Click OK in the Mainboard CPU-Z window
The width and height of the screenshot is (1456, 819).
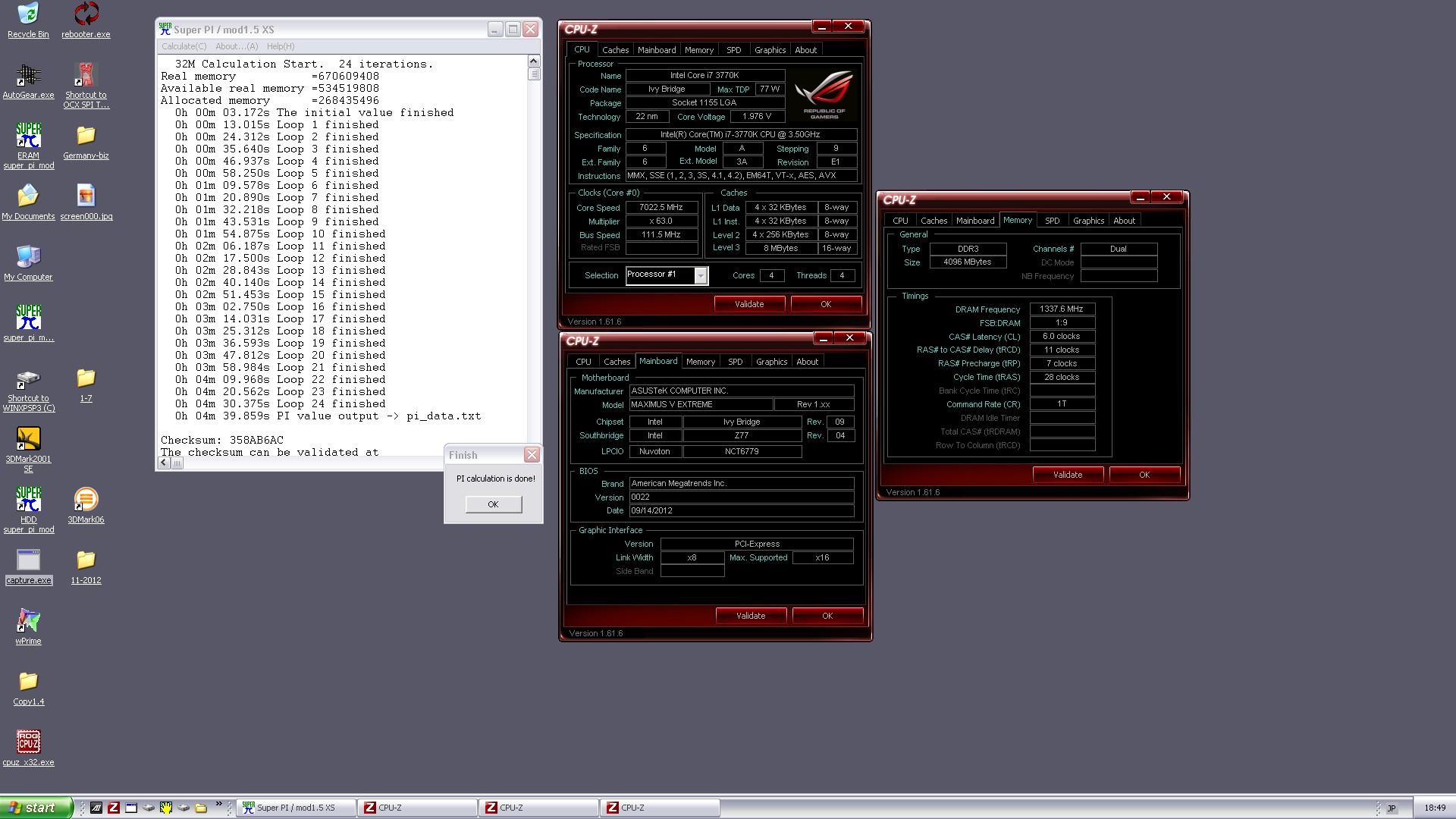point(827,616)
